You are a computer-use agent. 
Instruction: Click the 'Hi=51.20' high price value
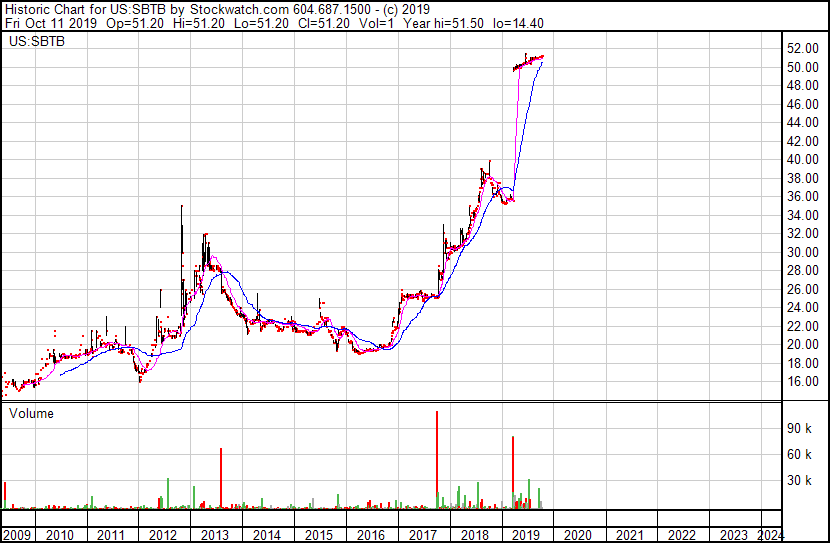[x=198, y=23]
